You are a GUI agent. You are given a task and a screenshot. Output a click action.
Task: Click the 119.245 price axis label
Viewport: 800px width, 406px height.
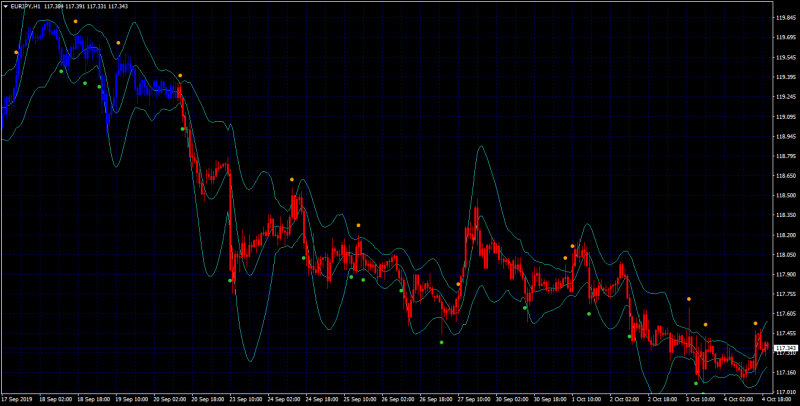point(785,97)
